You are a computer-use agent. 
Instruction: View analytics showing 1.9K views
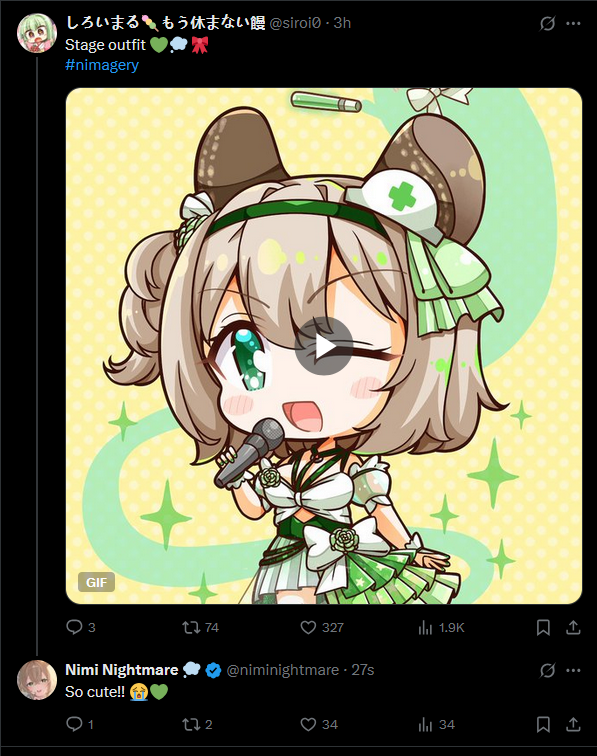pyautogui.click(x=425, y=627)
